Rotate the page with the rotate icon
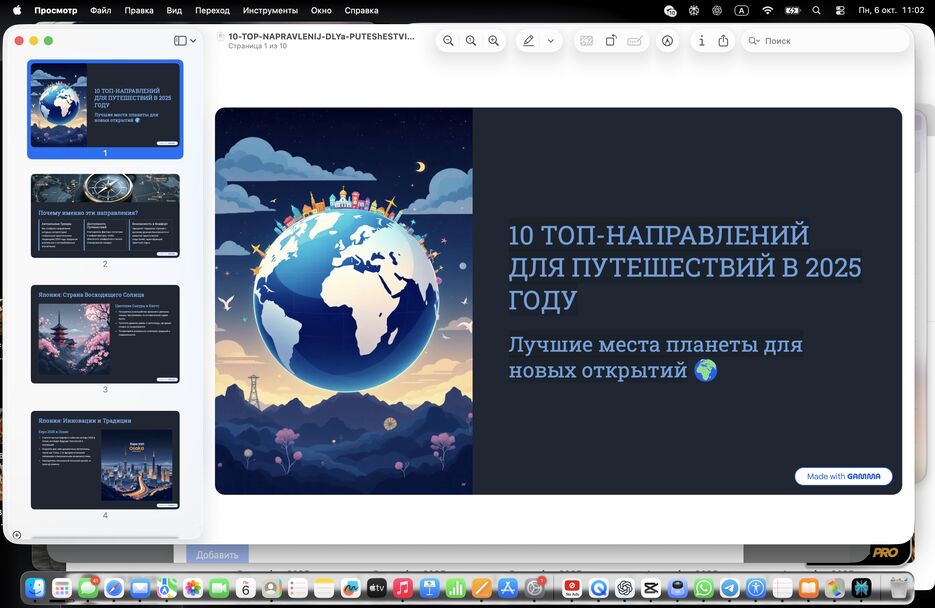Viewport: 935px width, 608px height. pyautogui.click(x=611, y=40)
